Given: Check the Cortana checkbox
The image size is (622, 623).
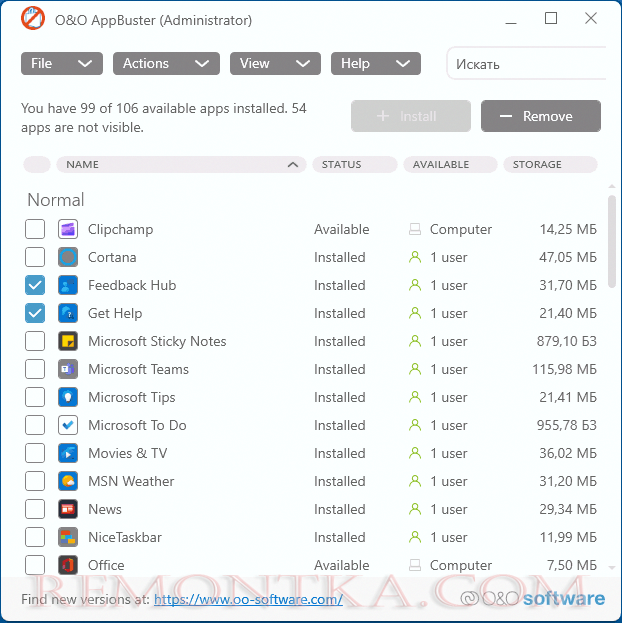Looking at the screenshot, I should tap(35, 257).
